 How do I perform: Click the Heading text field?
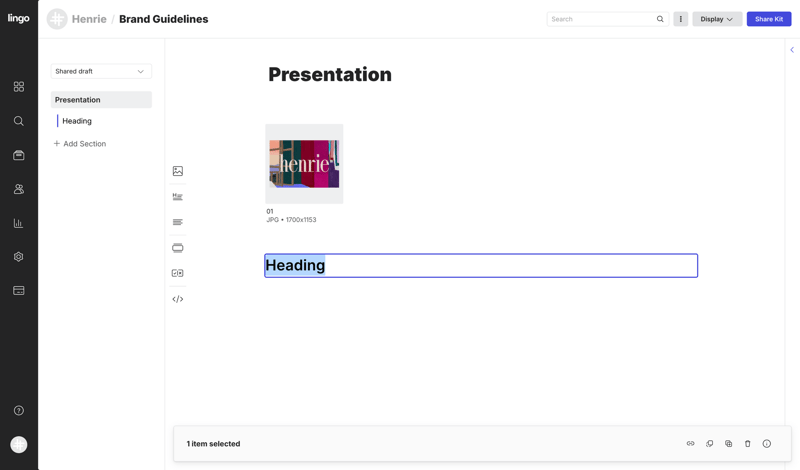click(481, 265)
